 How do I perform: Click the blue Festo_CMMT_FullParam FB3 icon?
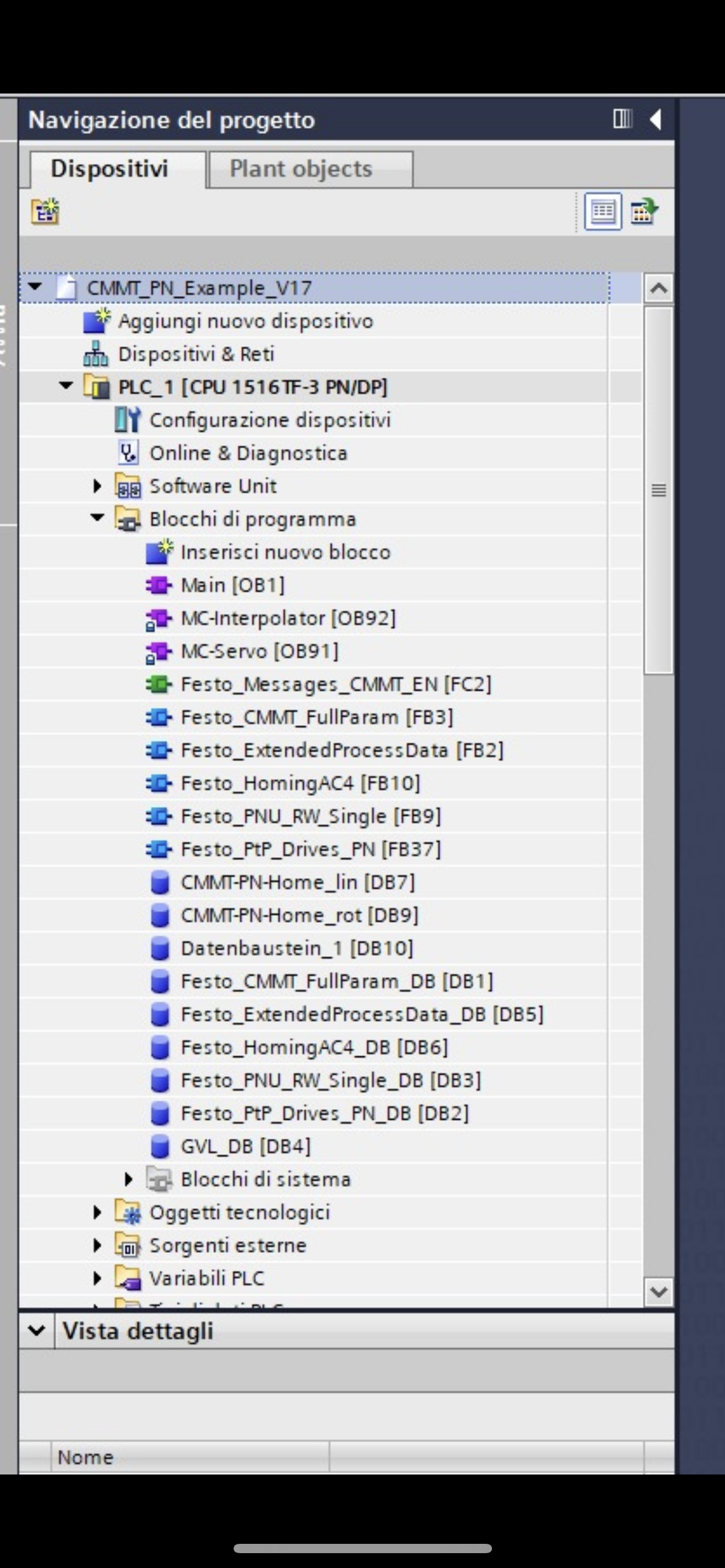(x=159, y=717)
